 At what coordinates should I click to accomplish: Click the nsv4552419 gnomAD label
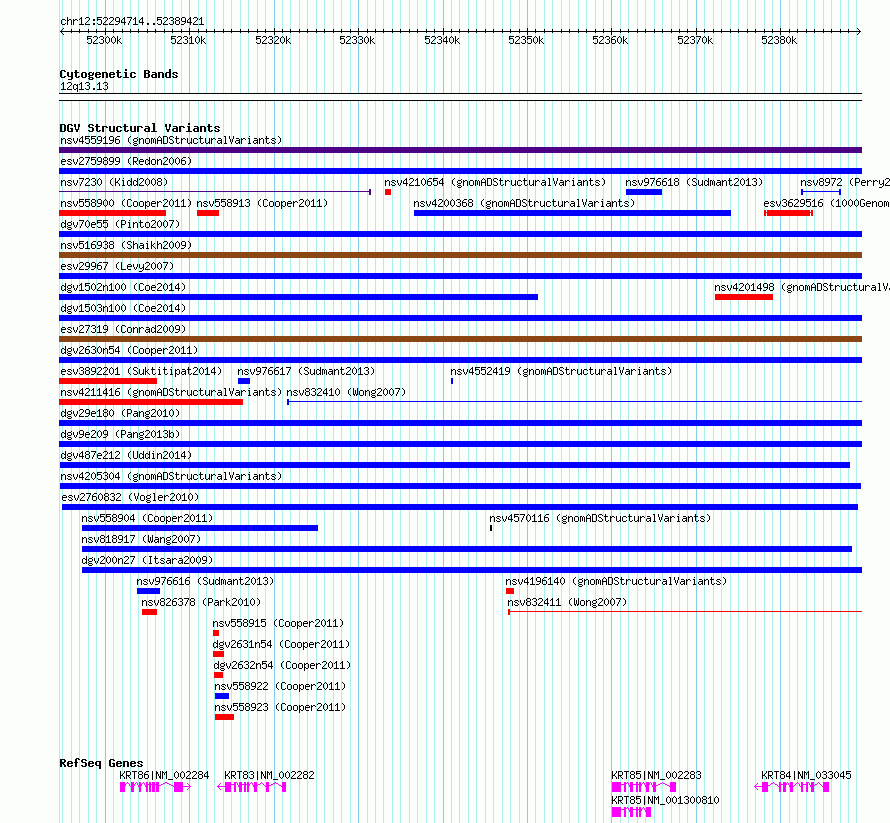561,371
